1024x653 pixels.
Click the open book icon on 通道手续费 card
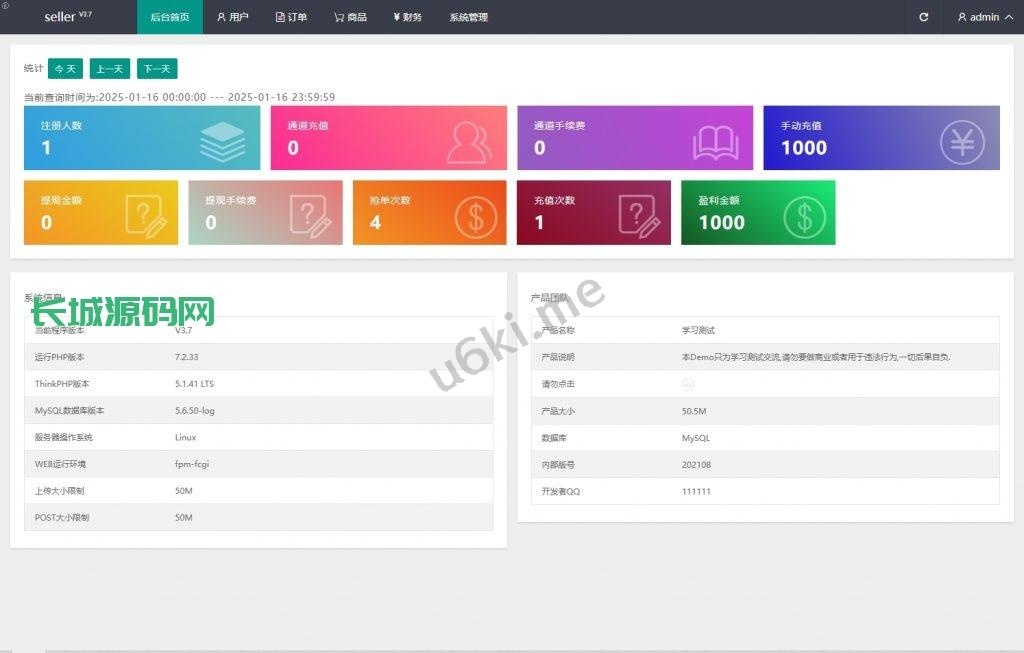click(716, 142)
